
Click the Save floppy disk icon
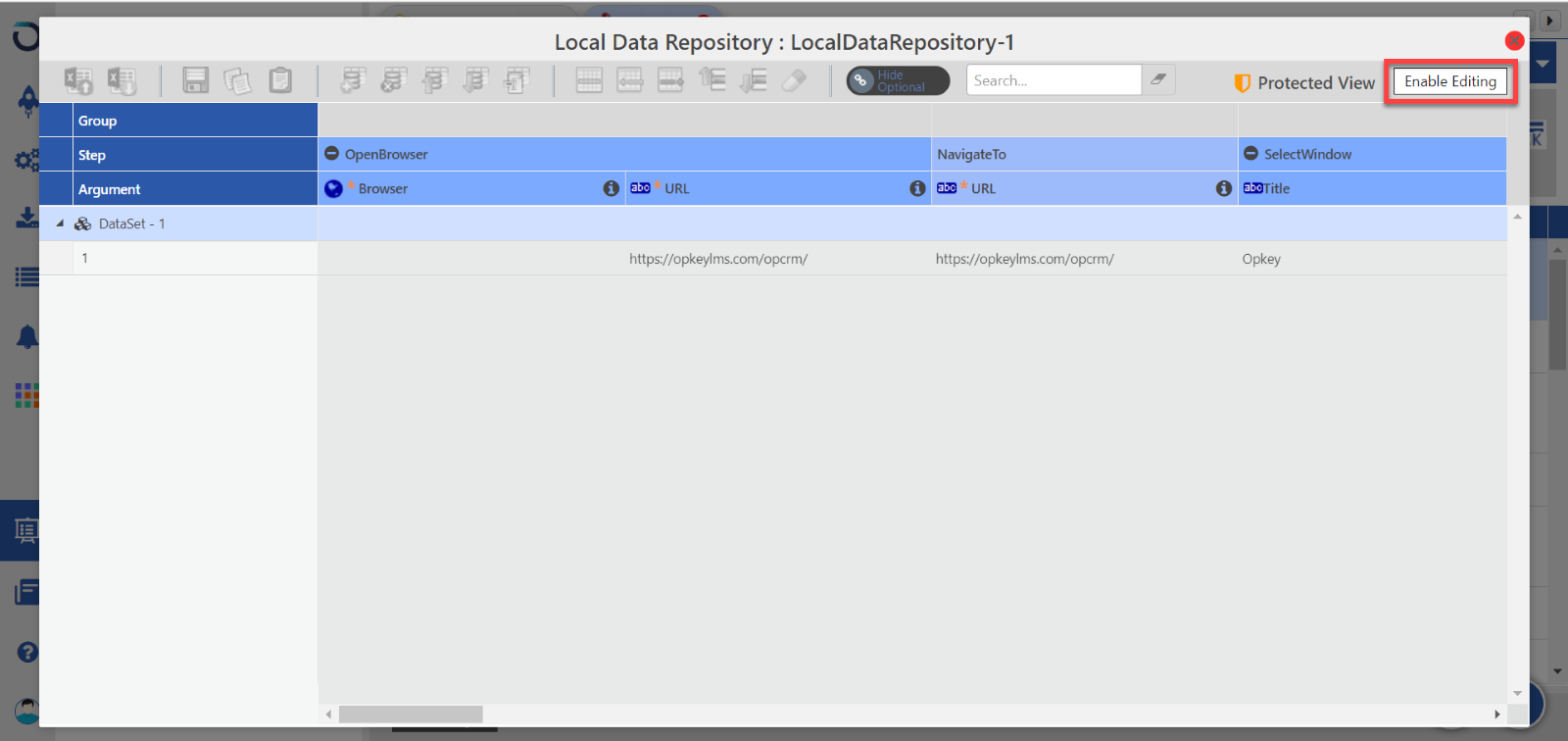click(x=196, y=80)
